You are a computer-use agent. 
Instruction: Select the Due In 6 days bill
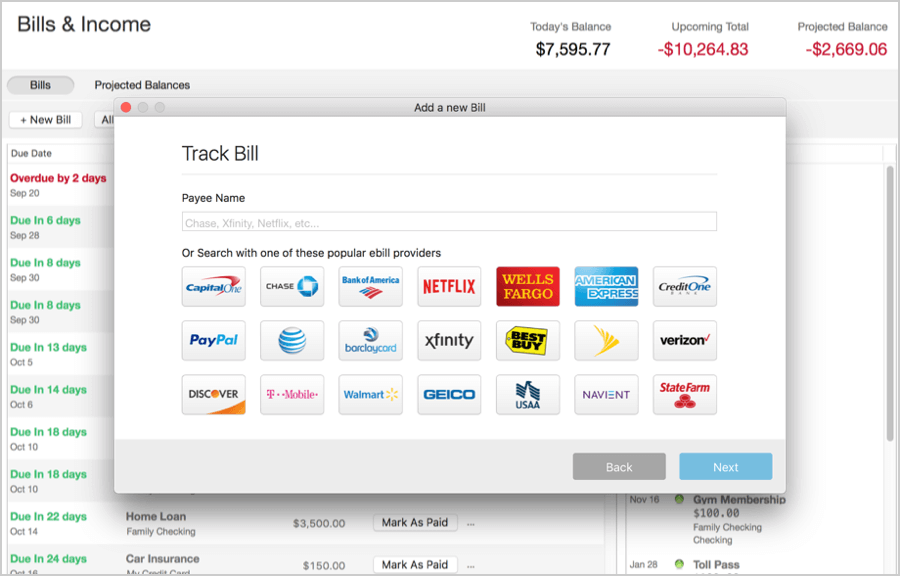(45, 220)
